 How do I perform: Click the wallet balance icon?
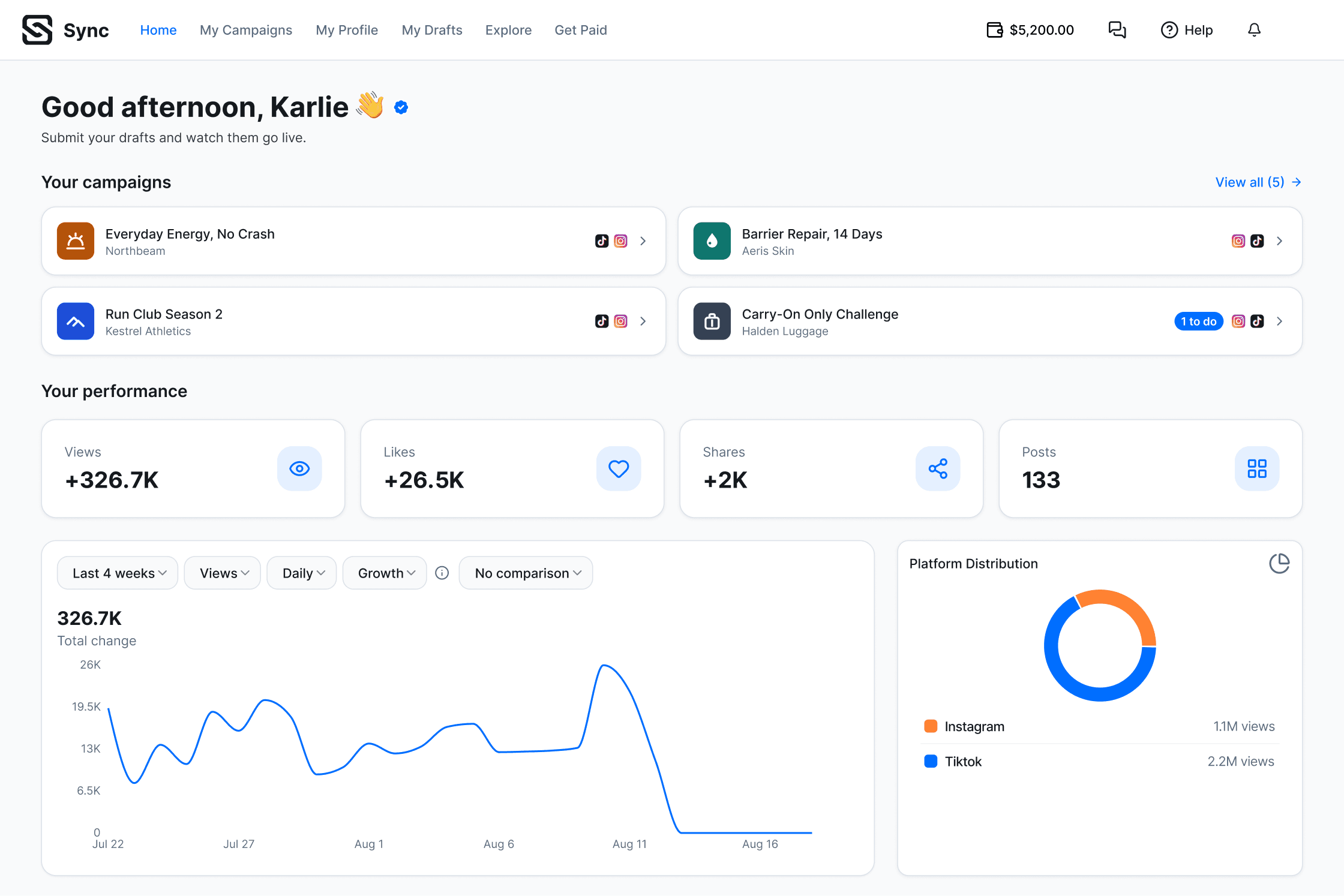(995, 30)
